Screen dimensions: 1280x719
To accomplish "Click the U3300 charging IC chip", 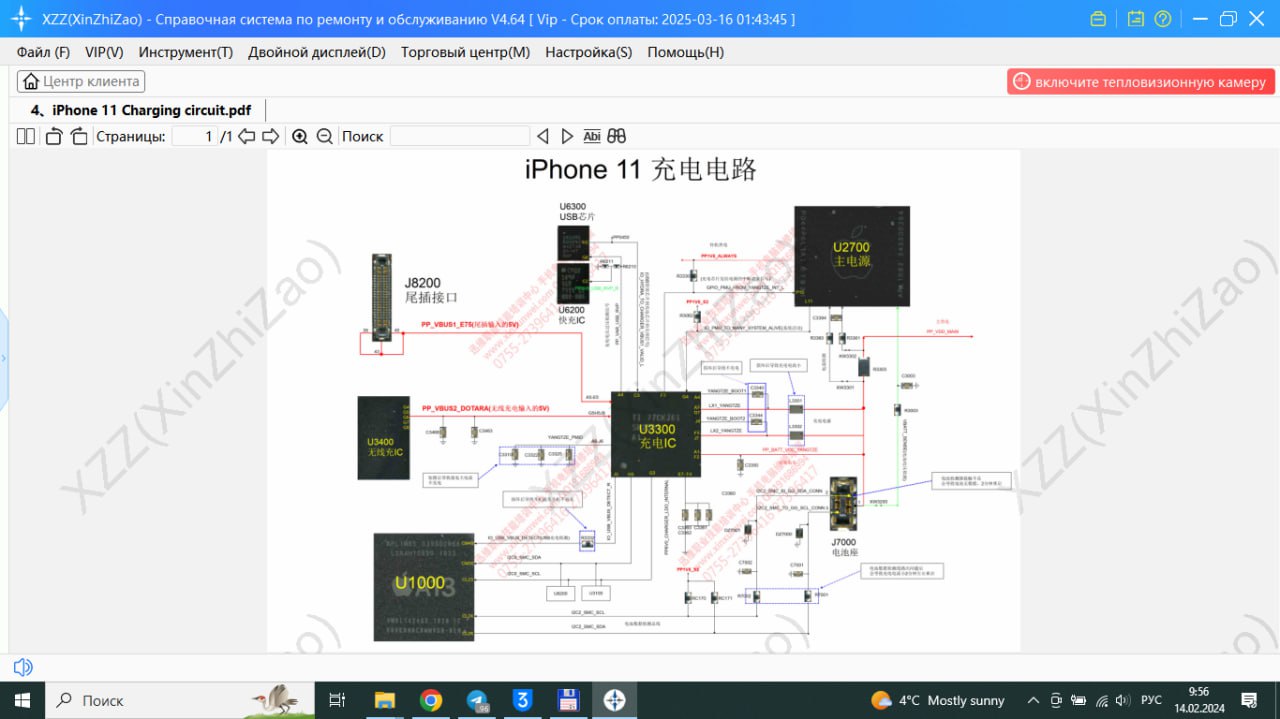I will (x=657, y=435).
